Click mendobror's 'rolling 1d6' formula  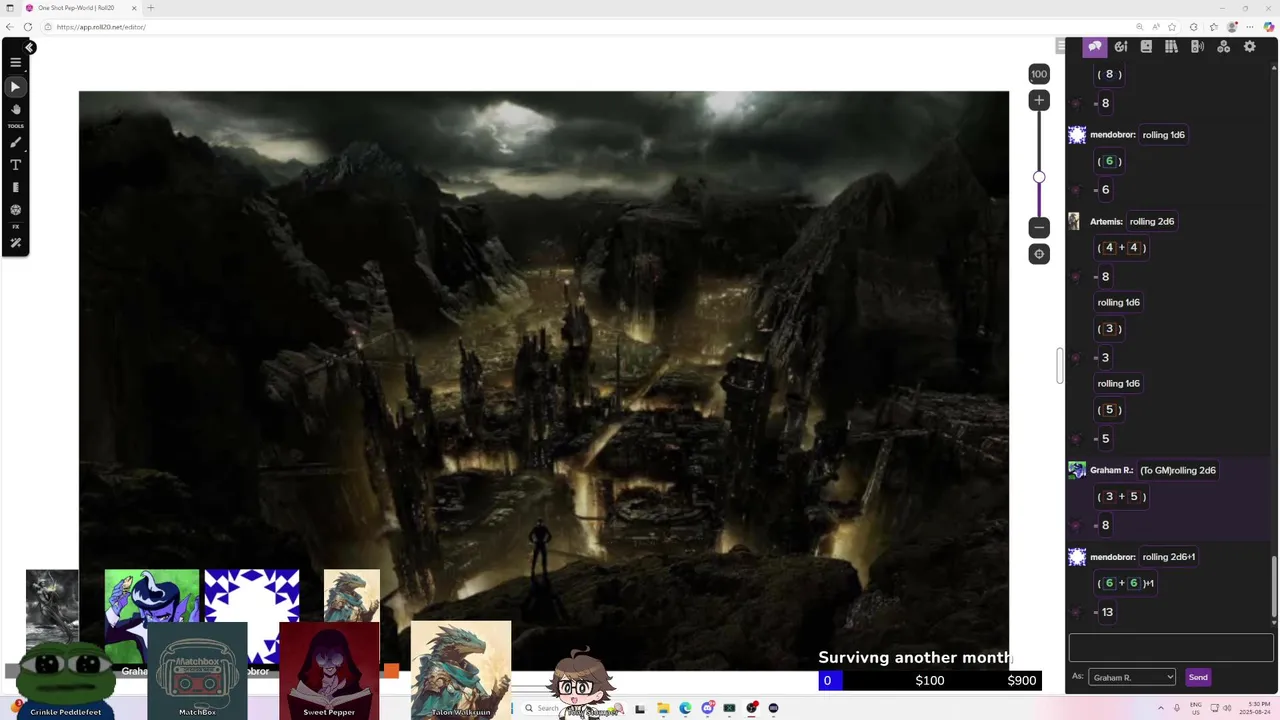coord(1164,135)
